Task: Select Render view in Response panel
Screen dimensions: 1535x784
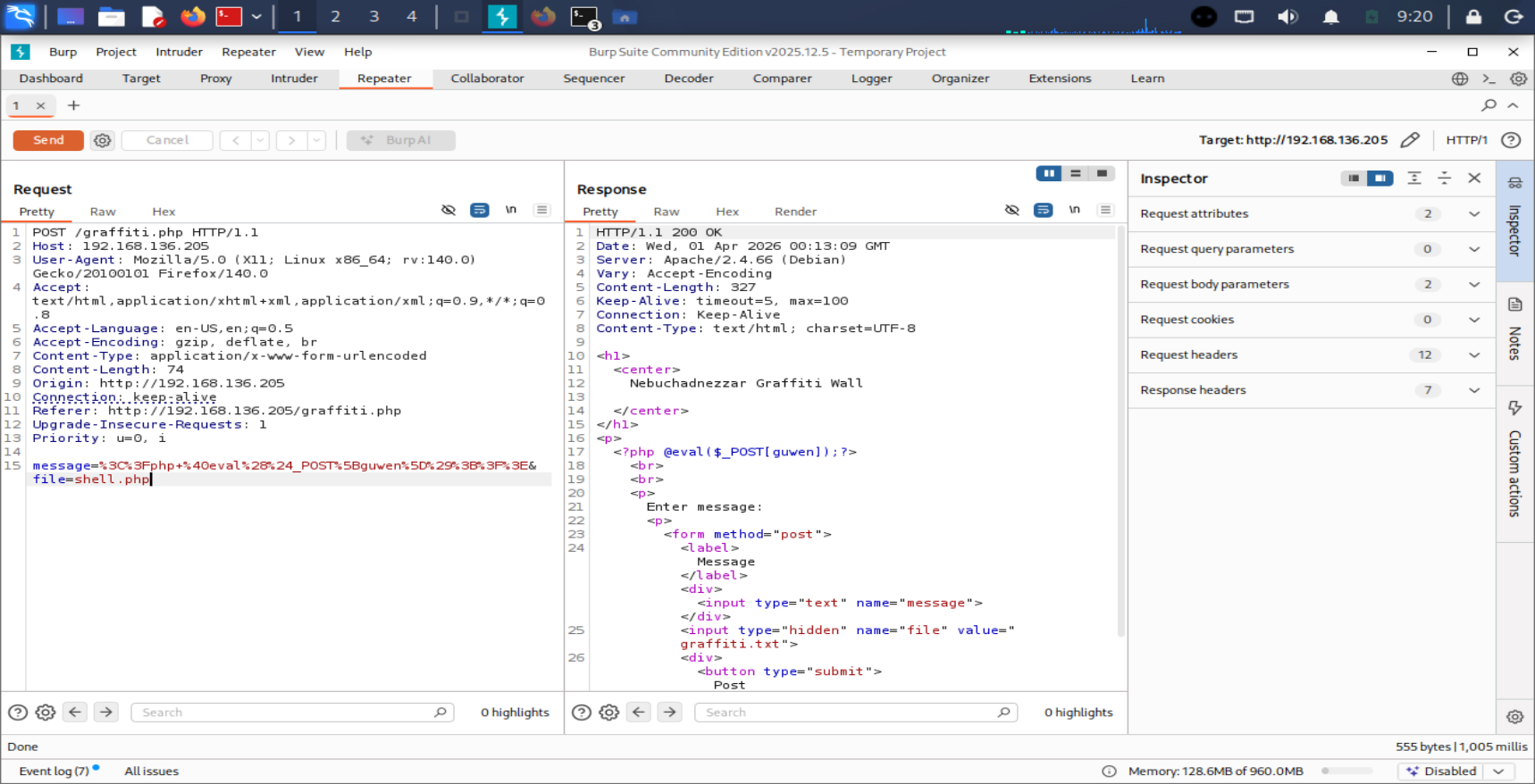Action: coord(795,212)
